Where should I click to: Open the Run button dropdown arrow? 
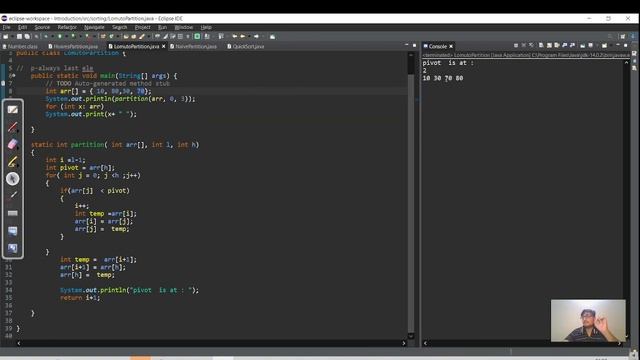click(66, 36)
